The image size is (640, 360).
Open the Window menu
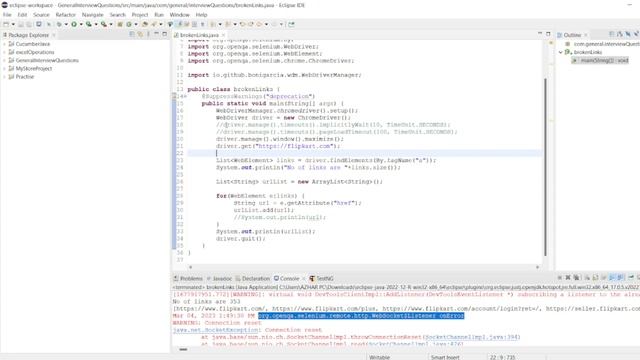[180, 15]
